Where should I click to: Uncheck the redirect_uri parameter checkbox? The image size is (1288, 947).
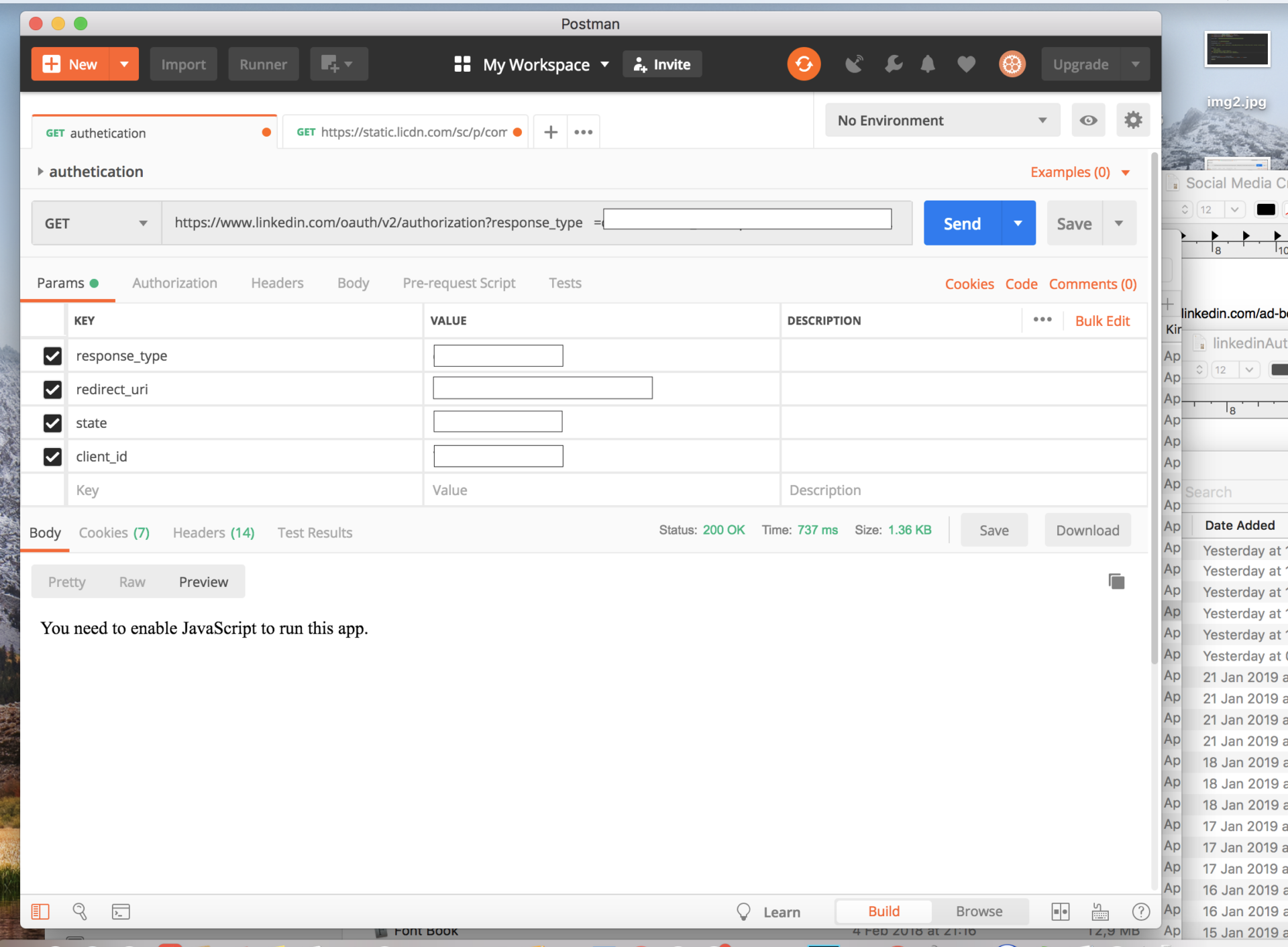tap(52, 390)
